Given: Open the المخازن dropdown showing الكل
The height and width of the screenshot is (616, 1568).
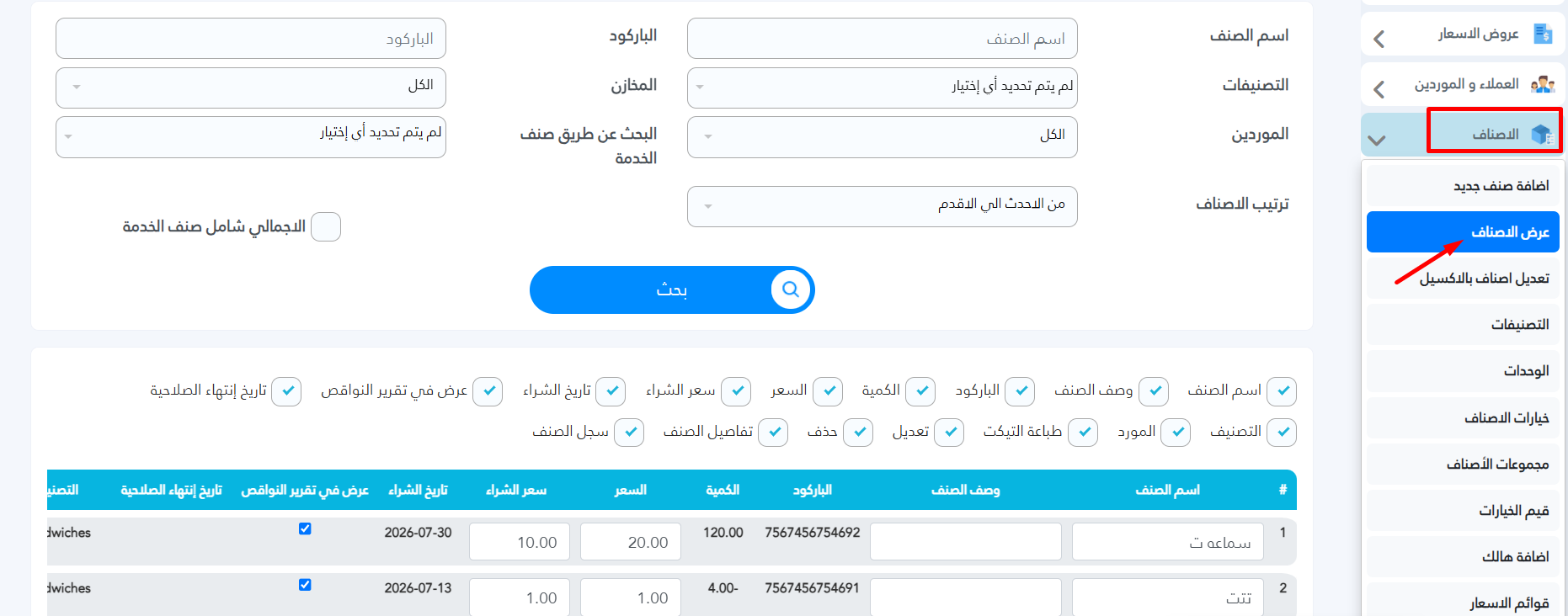Looking at the screenshot, I should 251,88.
